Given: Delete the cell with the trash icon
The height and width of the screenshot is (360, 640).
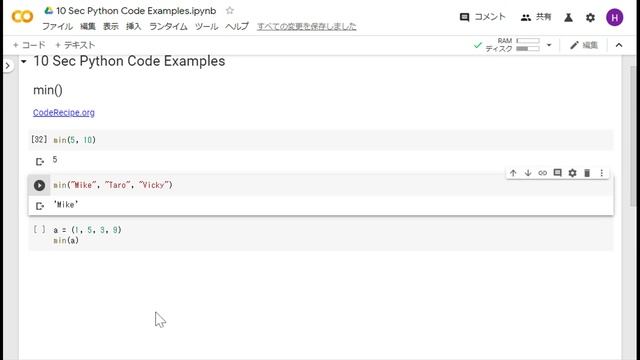Looking at the screenshot, I should [587, 173].
